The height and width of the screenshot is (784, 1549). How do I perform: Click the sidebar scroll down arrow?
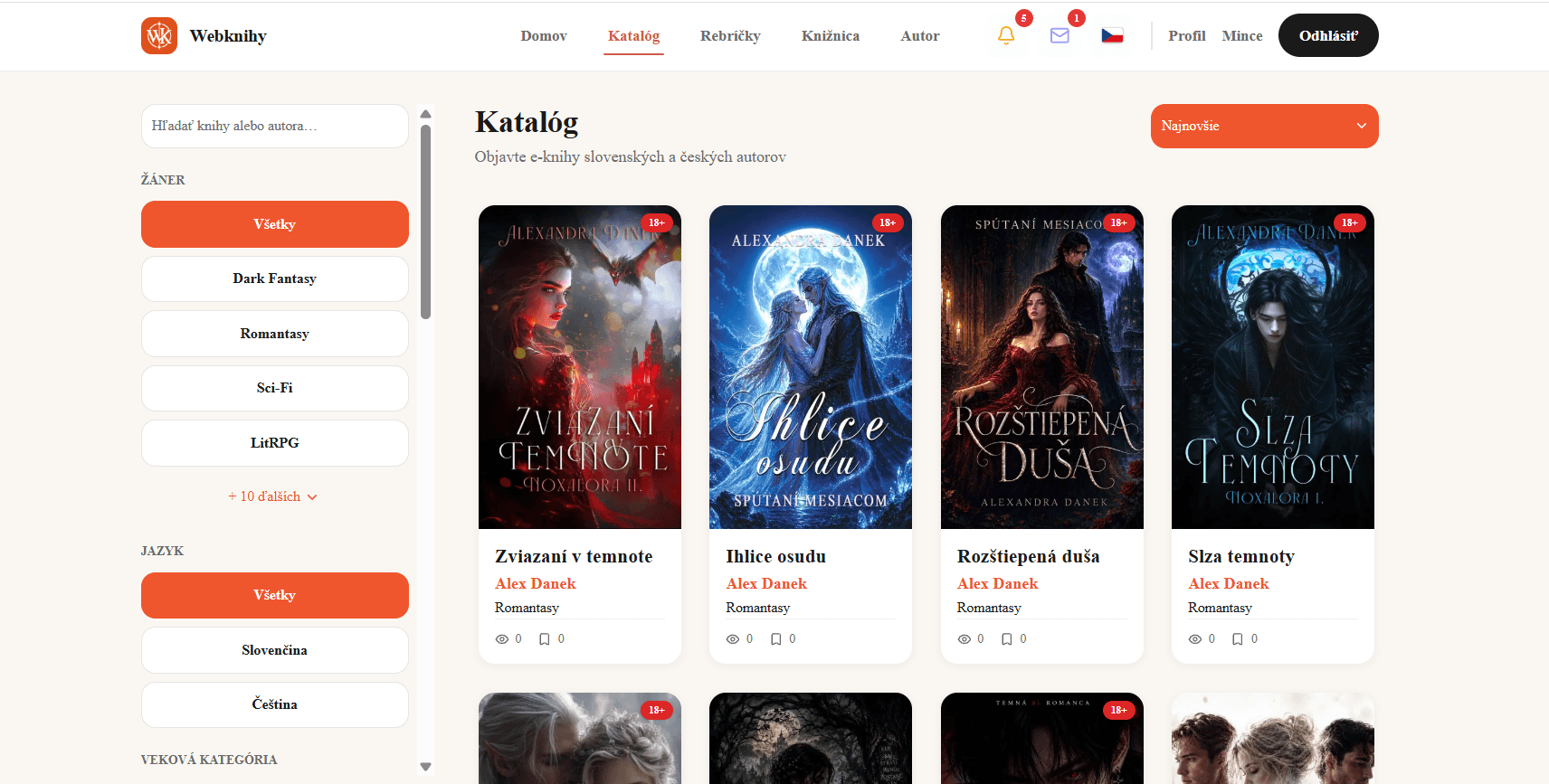(425, 767)
